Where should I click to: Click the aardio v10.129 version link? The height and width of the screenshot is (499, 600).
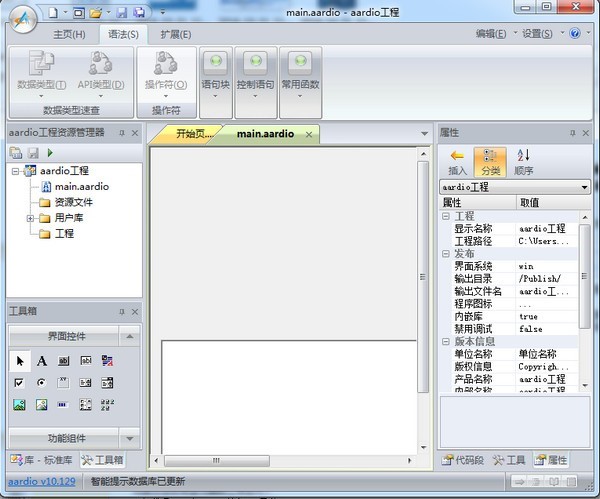[42, 482]
